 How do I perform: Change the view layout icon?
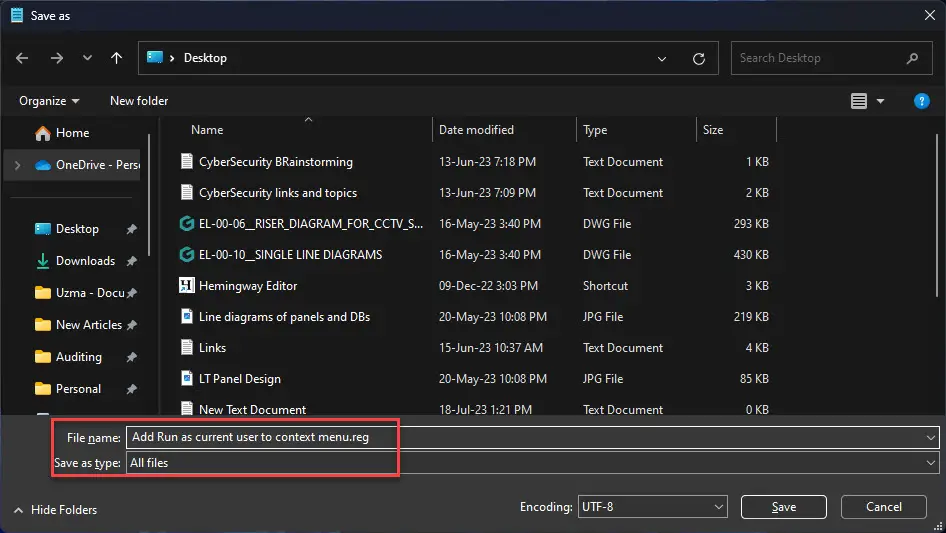tap(859, 101)
